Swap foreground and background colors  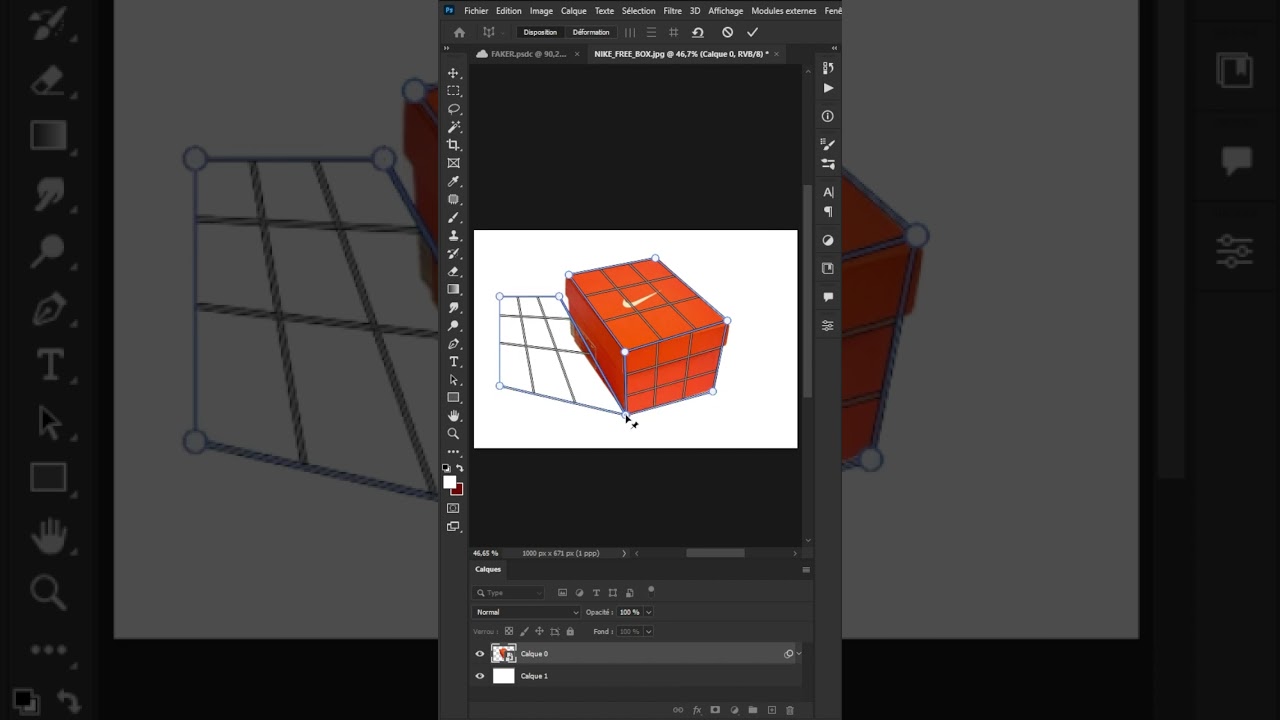point(460,468)
